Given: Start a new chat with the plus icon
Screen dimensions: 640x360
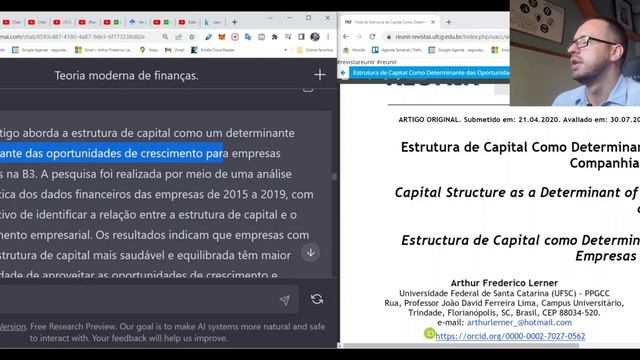Looking at the screenshot, I should [x=320, y=75].
